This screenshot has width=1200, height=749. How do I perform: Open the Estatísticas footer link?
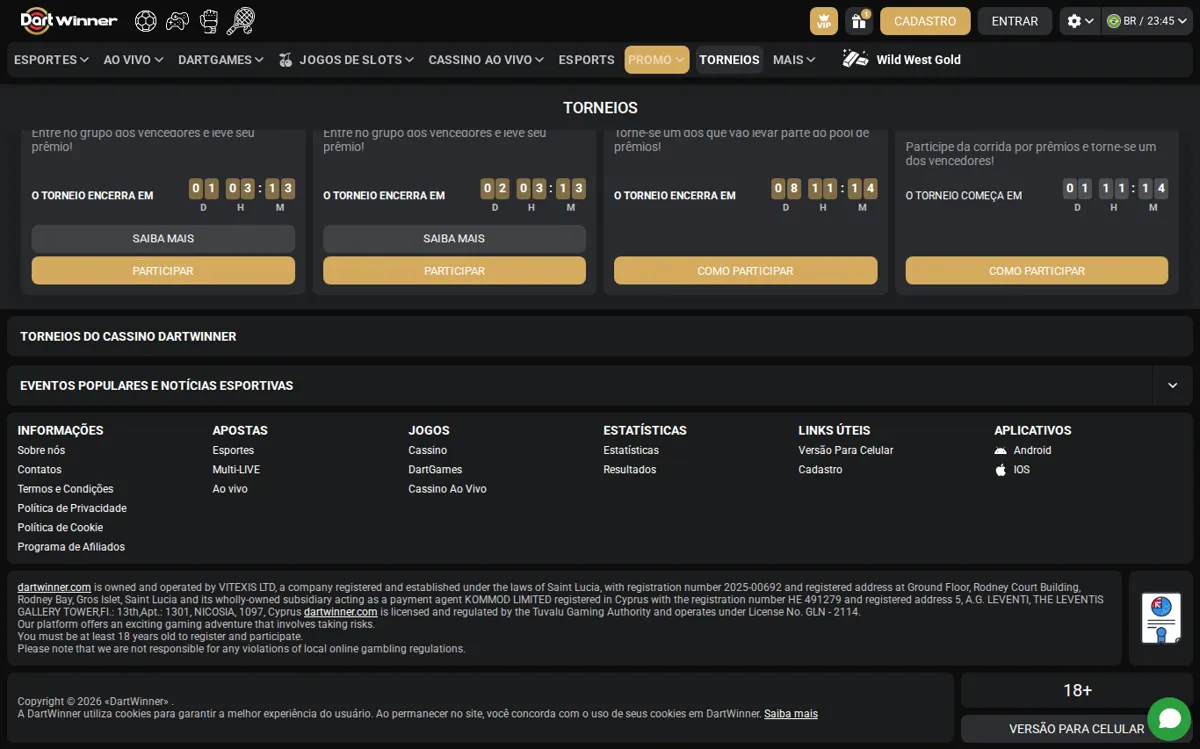click(x=631, y=450)
